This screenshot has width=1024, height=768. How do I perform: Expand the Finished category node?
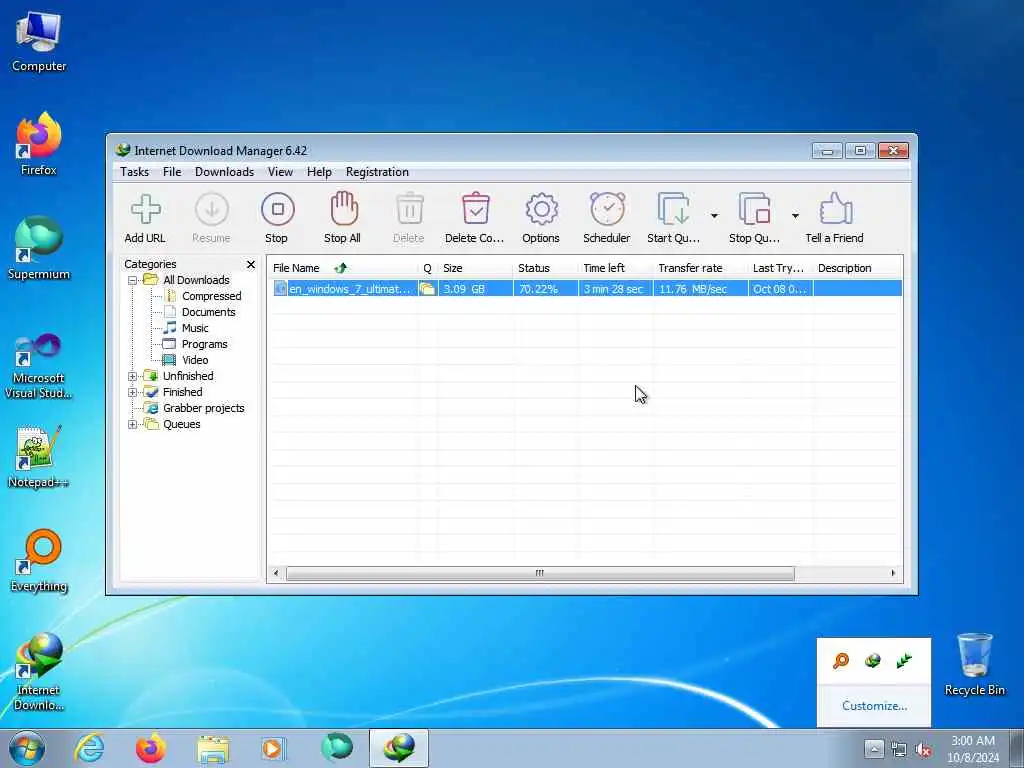click(x=133, y=392)
